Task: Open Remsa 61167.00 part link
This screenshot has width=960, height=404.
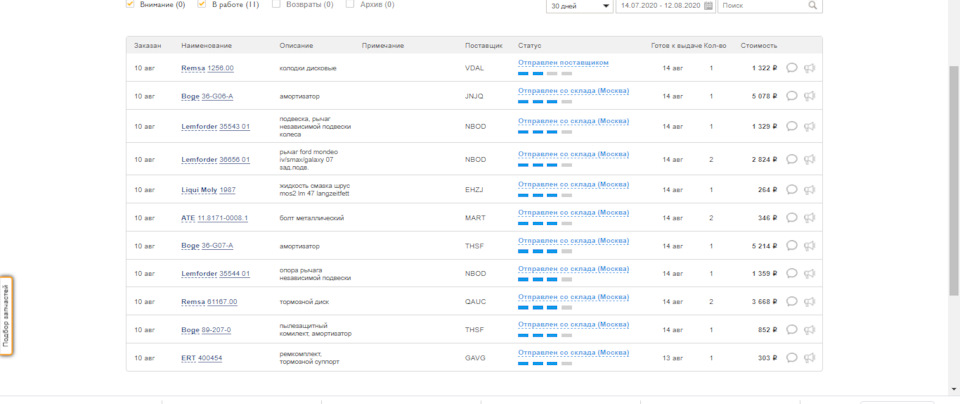Action: (209, 302)
